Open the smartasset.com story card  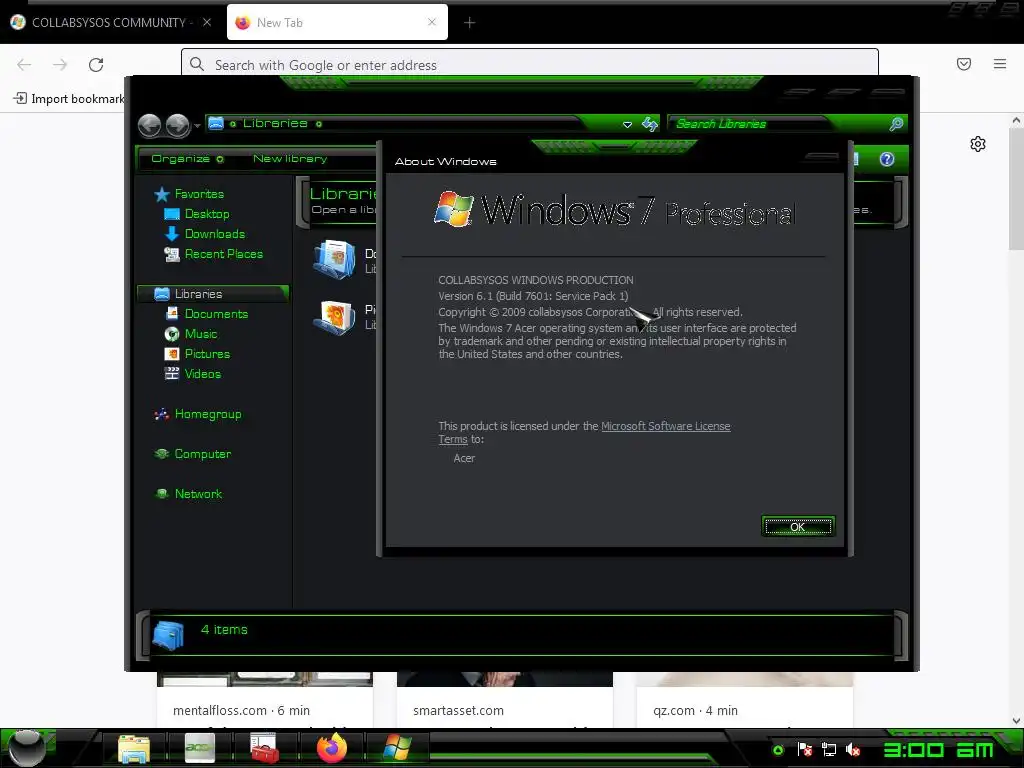505,700
